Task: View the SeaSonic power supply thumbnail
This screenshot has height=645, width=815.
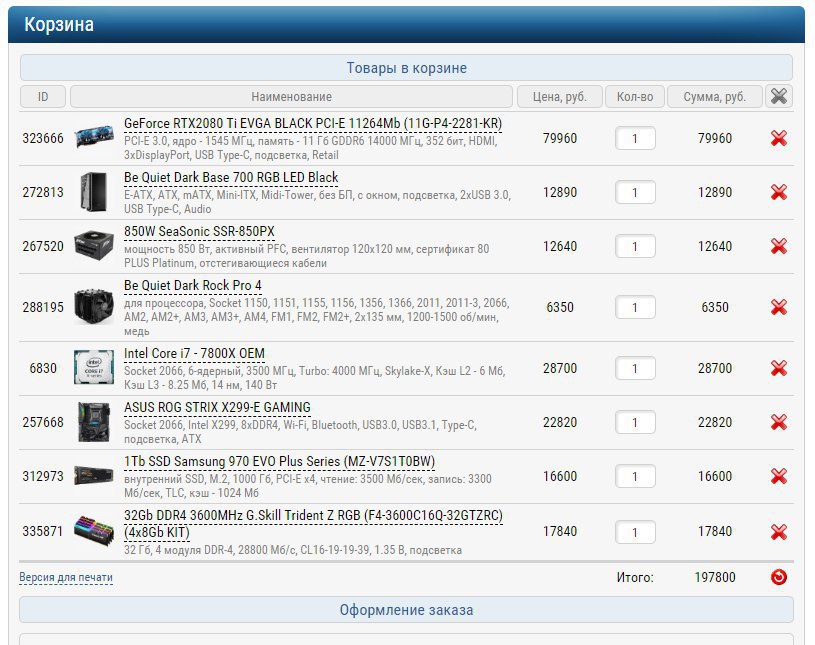Action: click(x=94, y=246)
